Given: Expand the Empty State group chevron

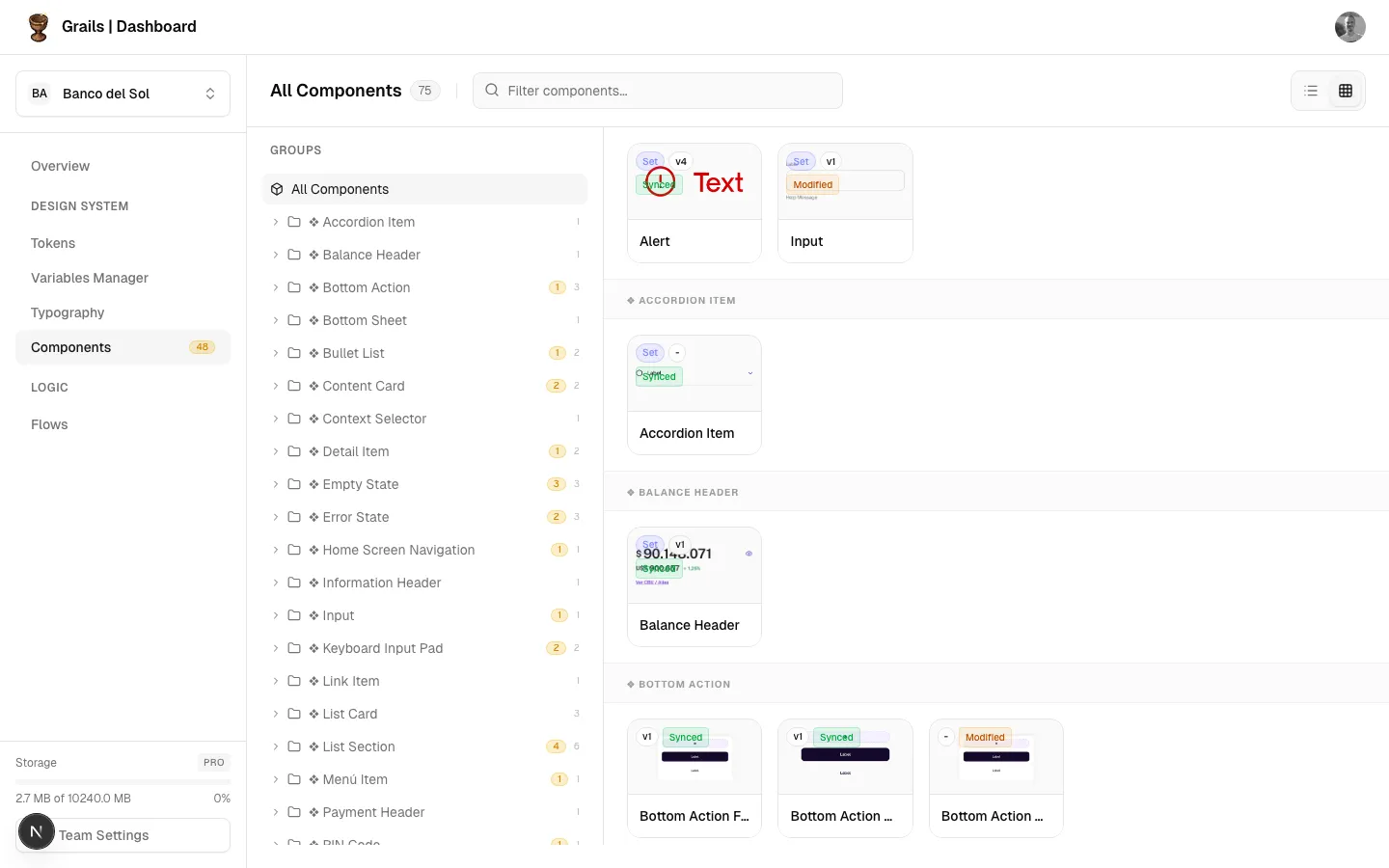Looking at the screenshot, I should 275,484.
